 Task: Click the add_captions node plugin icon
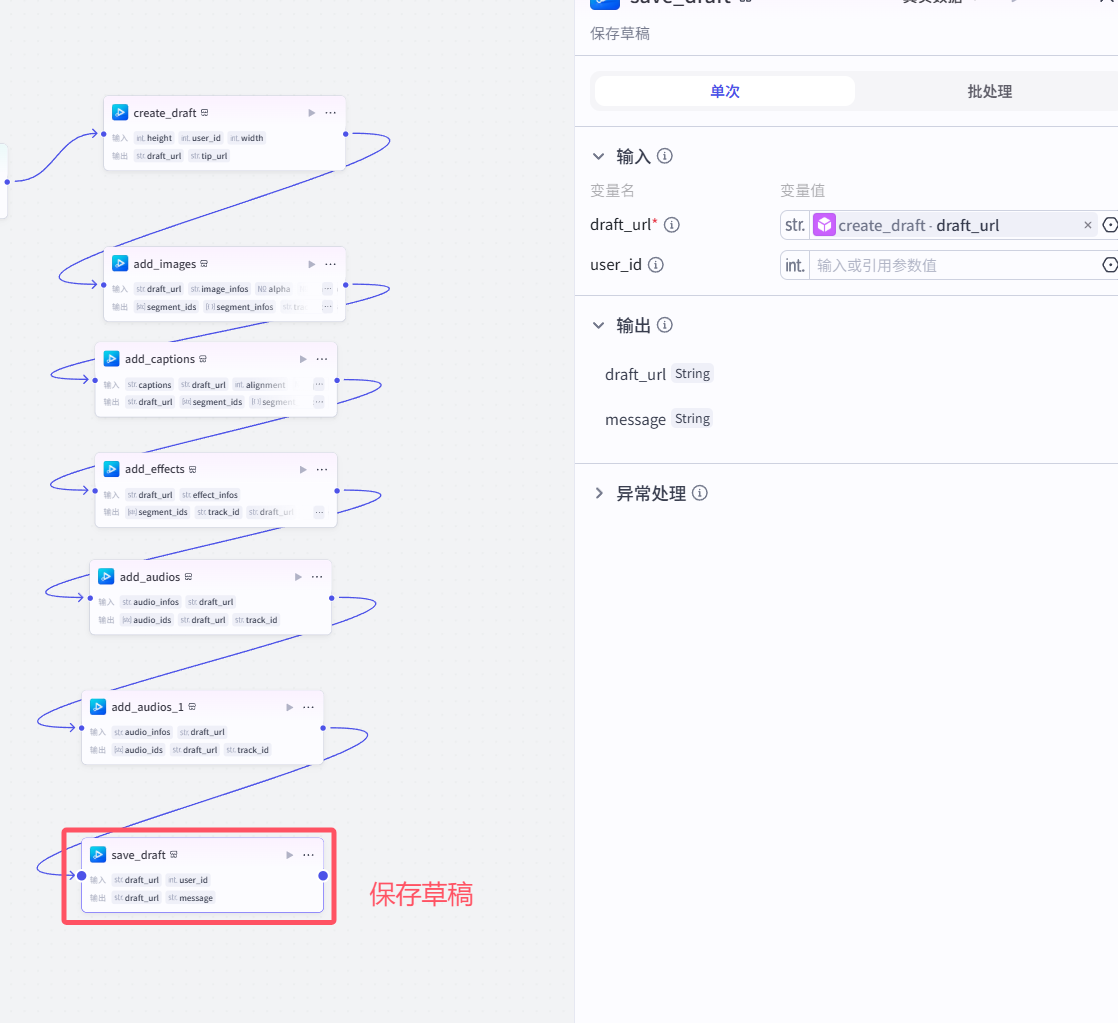[x=111, y=359]
